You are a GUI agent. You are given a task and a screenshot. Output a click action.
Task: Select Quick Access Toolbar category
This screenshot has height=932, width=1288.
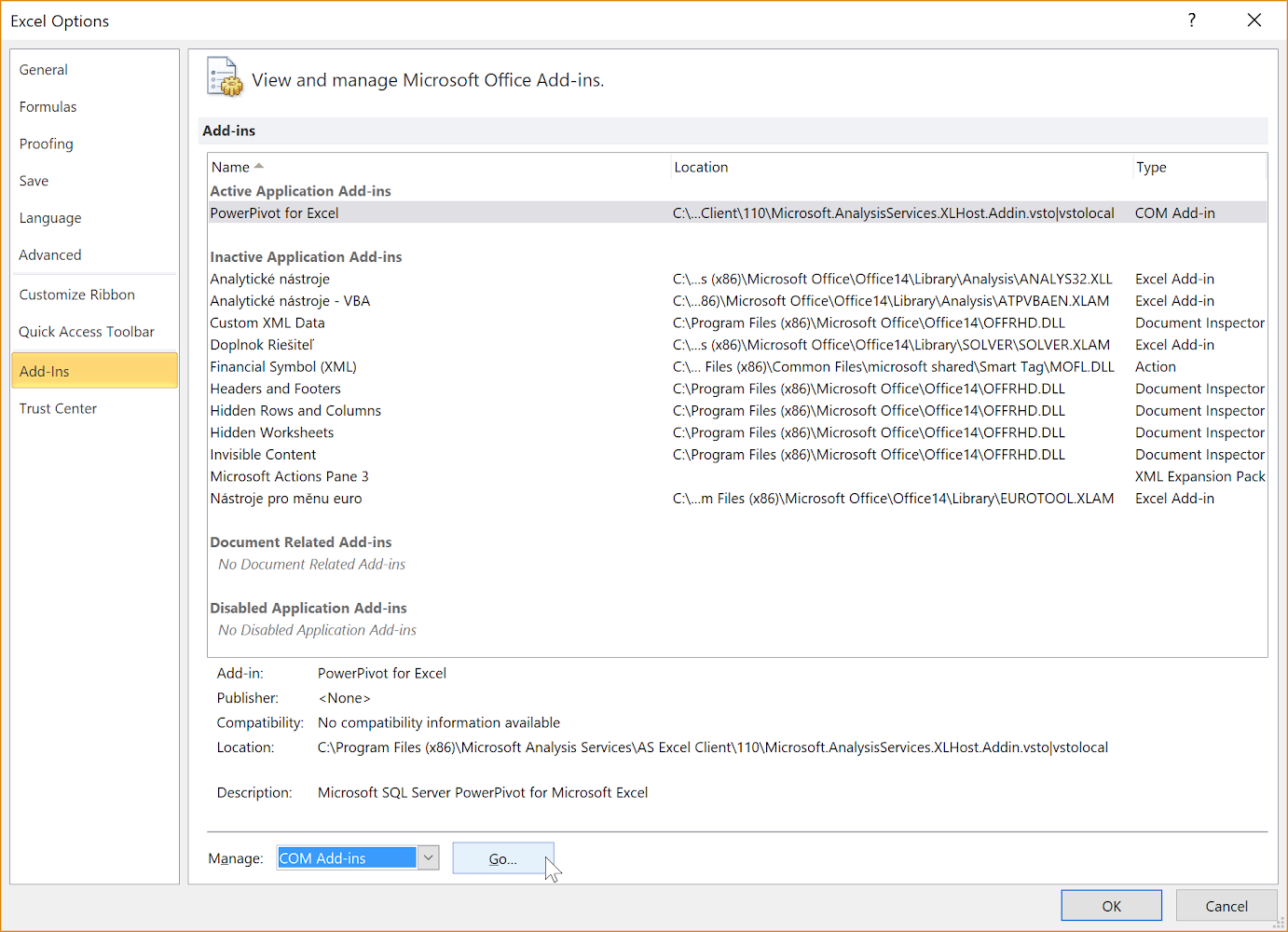point(94,332)
